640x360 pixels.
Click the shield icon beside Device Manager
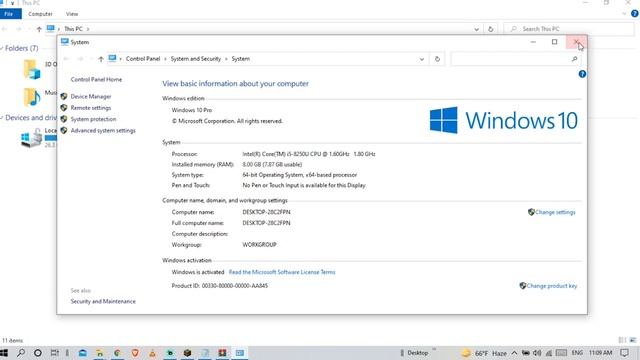pos(64,96)
